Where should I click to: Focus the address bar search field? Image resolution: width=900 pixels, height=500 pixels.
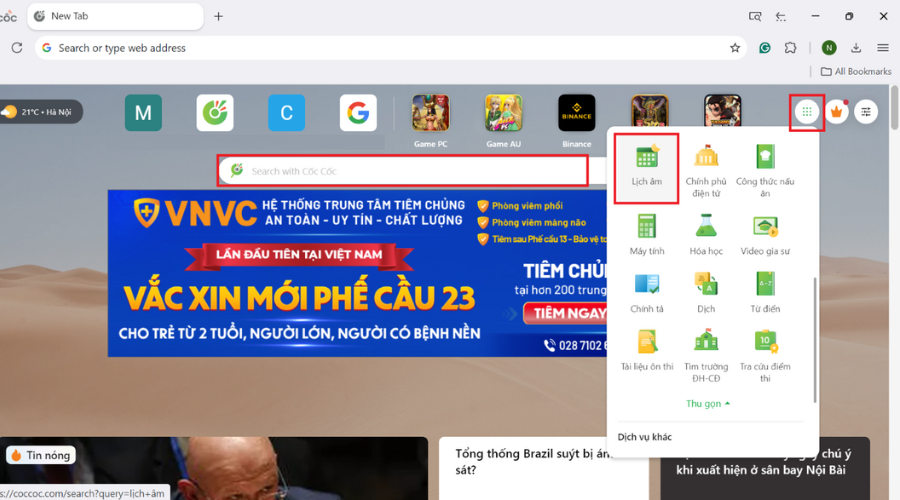click(x=390, y=48)
